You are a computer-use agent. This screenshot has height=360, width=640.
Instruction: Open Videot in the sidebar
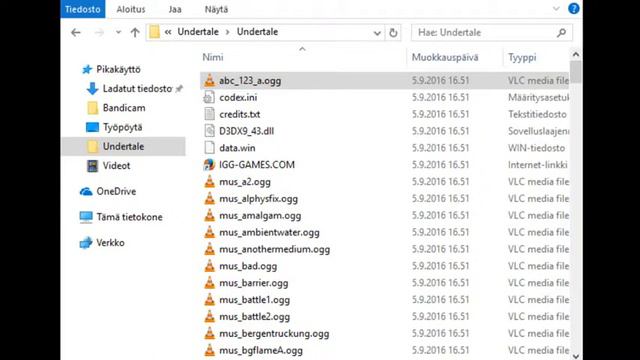point(116,166)
